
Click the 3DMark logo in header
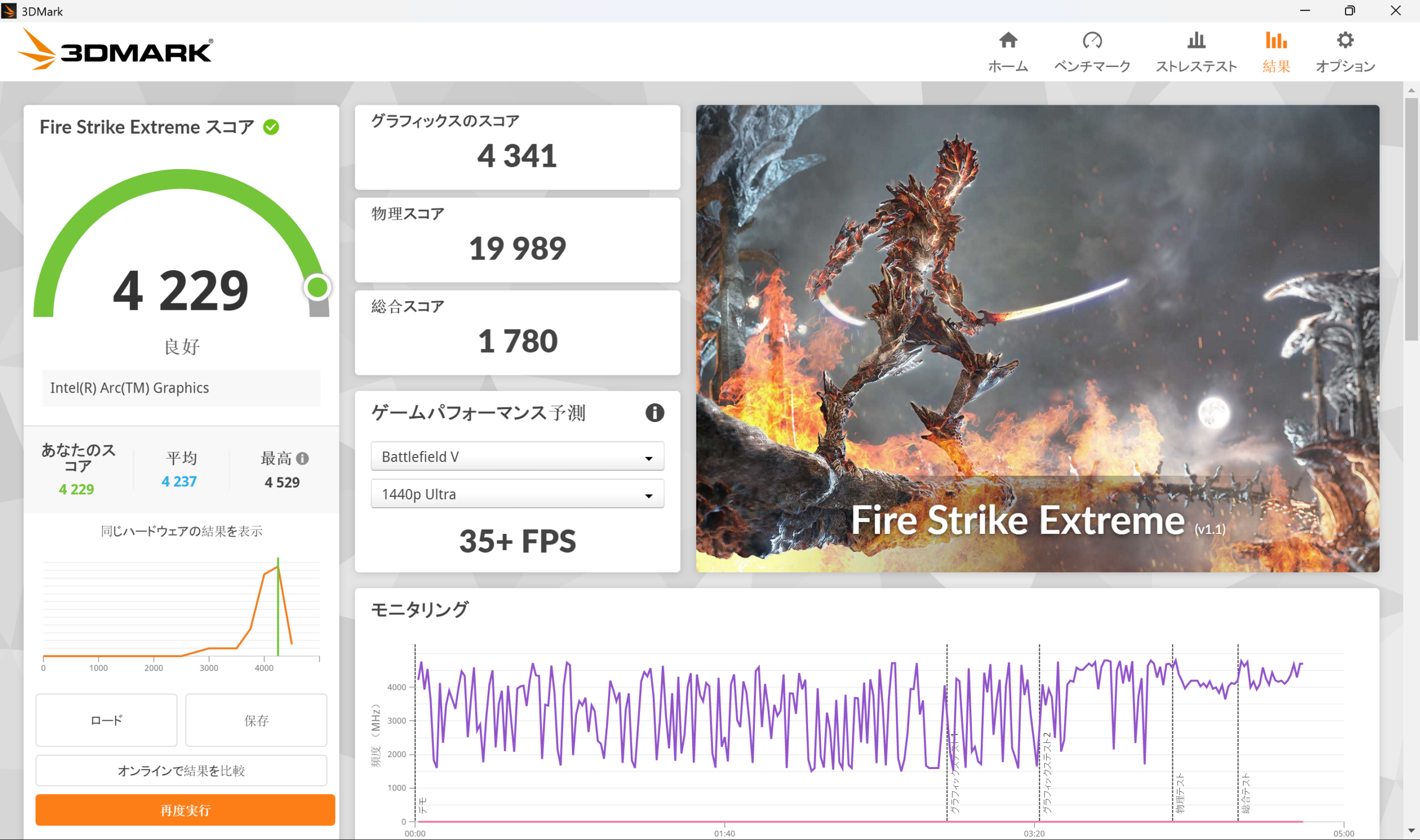(x=116, y=50)
